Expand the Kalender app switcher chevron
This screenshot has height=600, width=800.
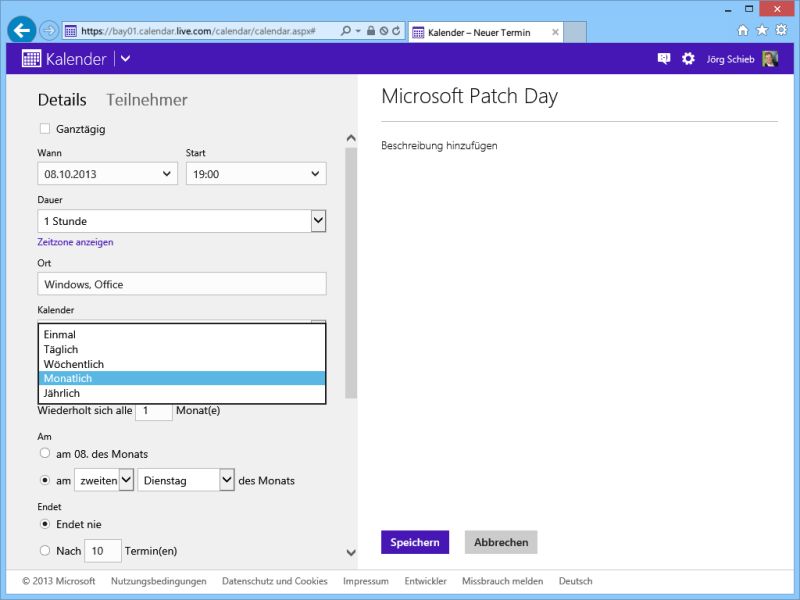coord(126,59)
